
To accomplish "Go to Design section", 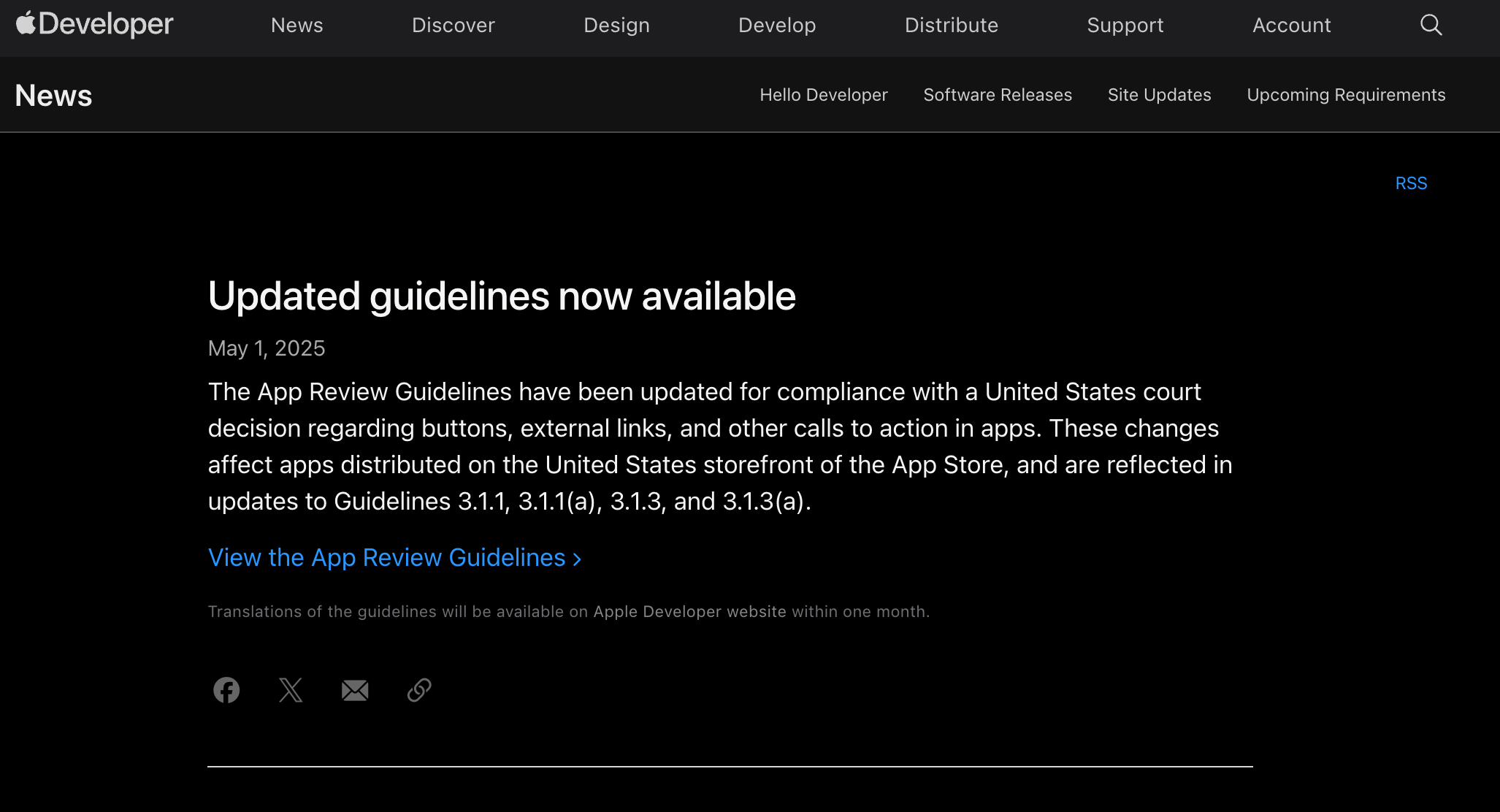I will pos(616,25).
